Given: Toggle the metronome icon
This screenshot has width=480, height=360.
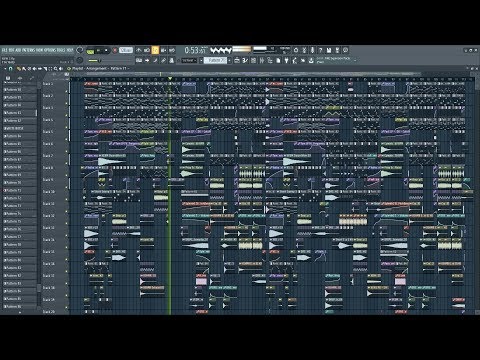Looking at the screenshot, I should (139, 50).
